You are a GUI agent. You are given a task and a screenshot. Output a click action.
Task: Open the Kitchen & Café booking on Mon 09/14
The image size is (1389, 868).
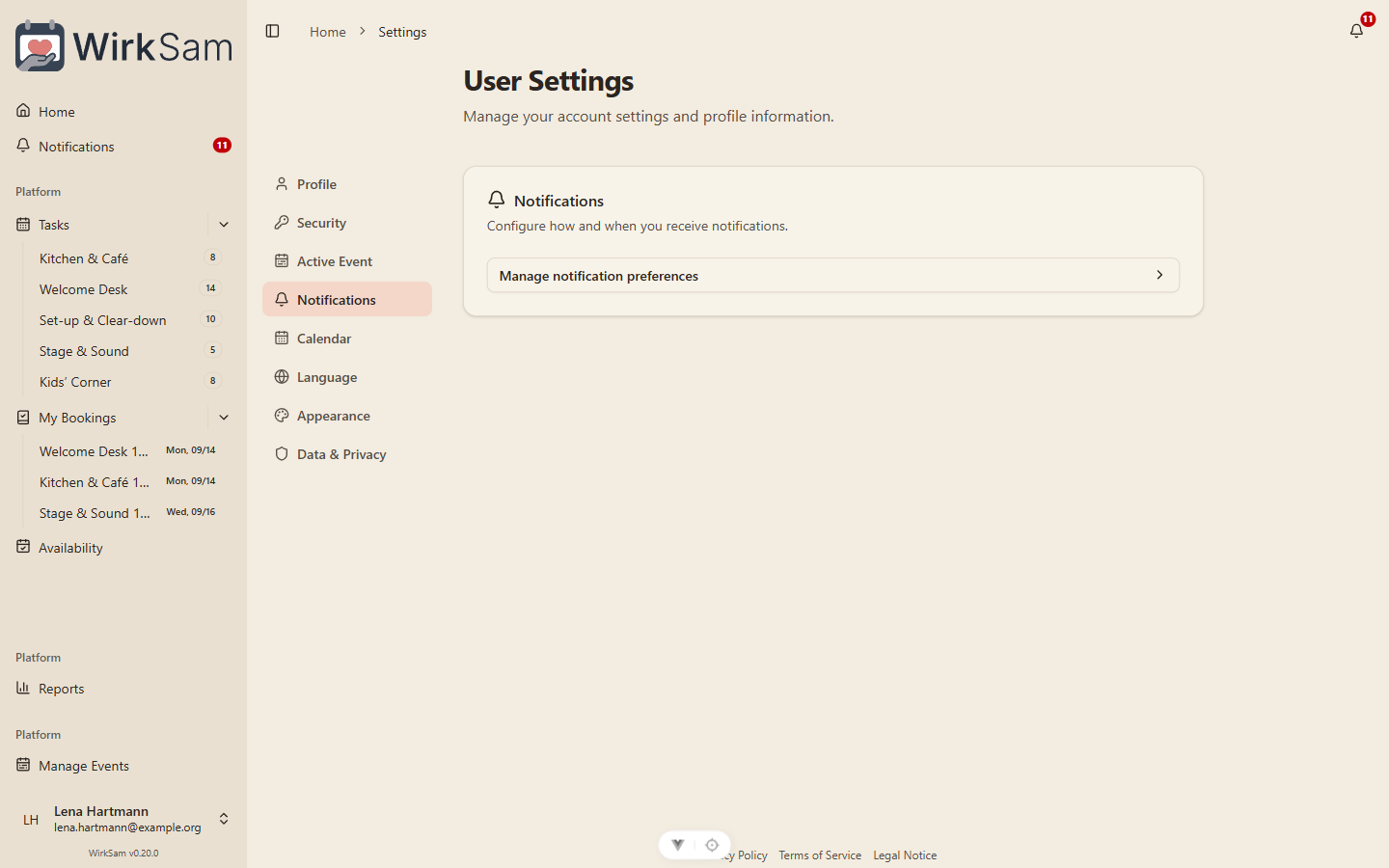(x=129, y=481)
